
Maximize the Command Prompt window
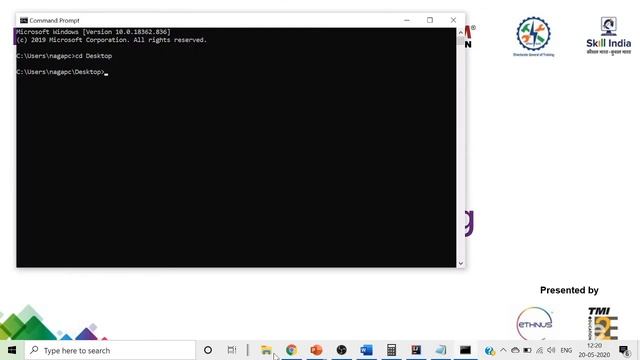pyautogui.click(x=430, y=20)
